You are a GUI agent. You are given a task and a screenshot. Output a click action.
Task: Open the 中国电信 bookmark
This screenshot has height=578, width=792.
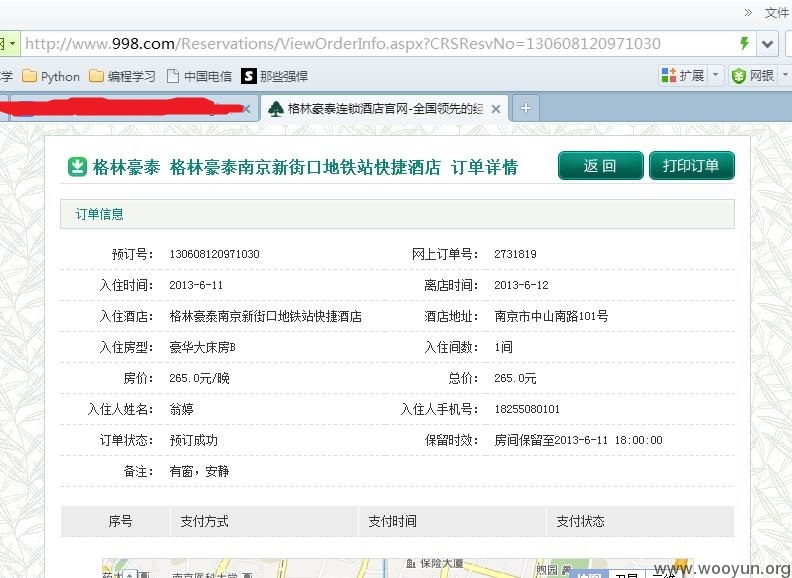199,76
